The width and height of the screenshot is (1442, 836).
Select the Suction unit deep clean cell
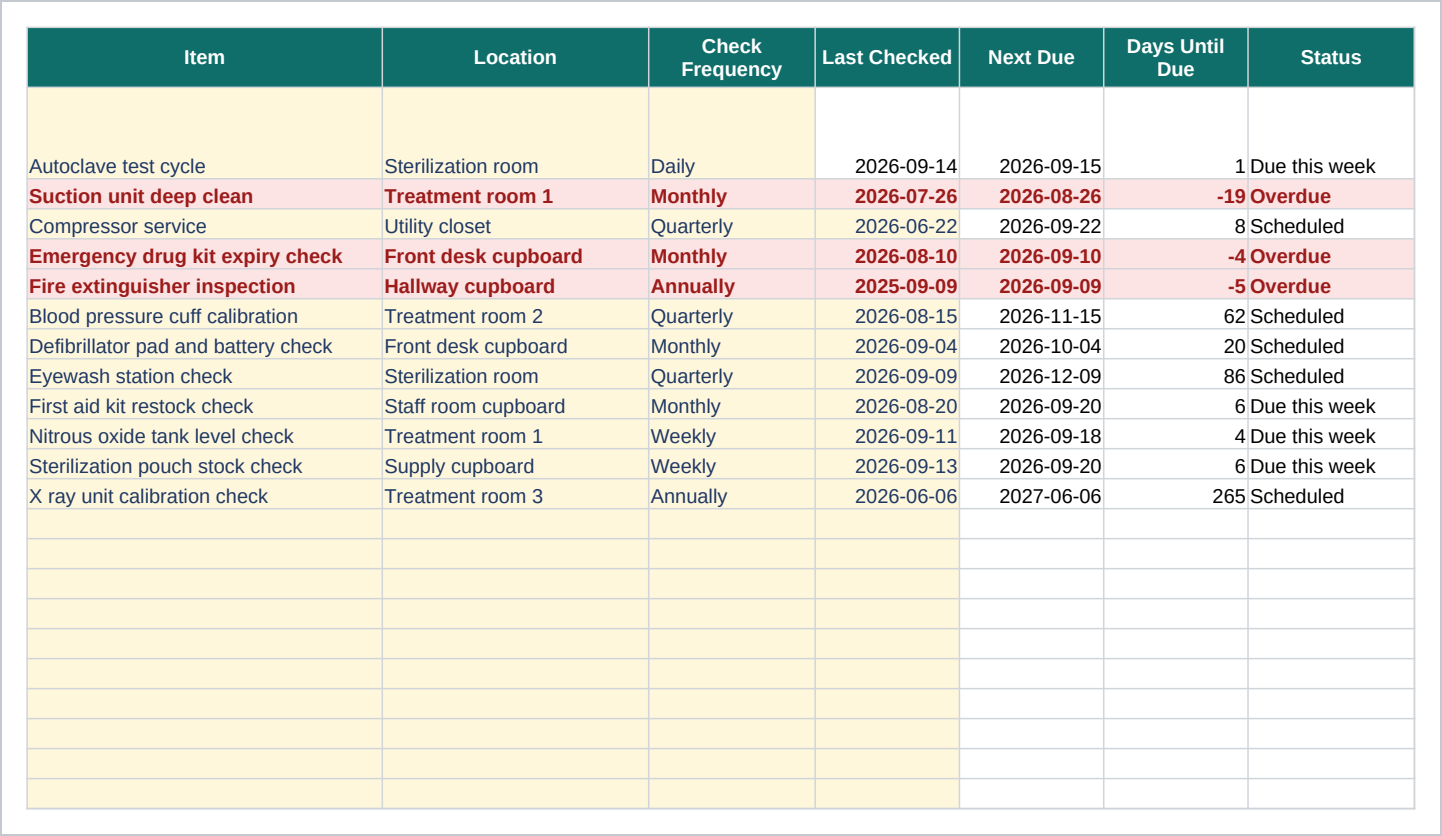pyautogui.click(x=205, y=195)
